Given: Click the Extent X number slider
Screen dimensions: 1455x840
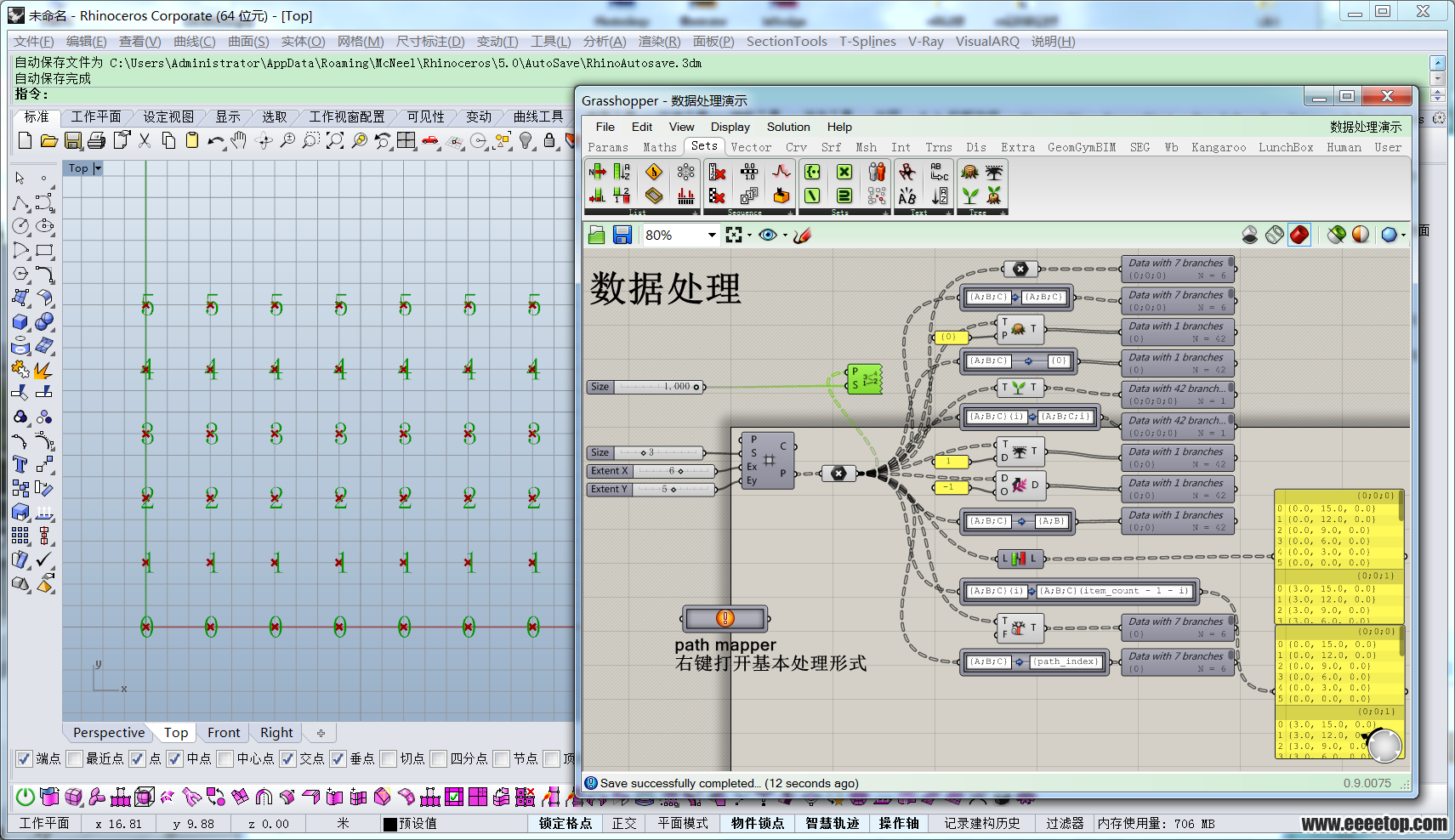Looking at the screenshot, I should 651,471.
